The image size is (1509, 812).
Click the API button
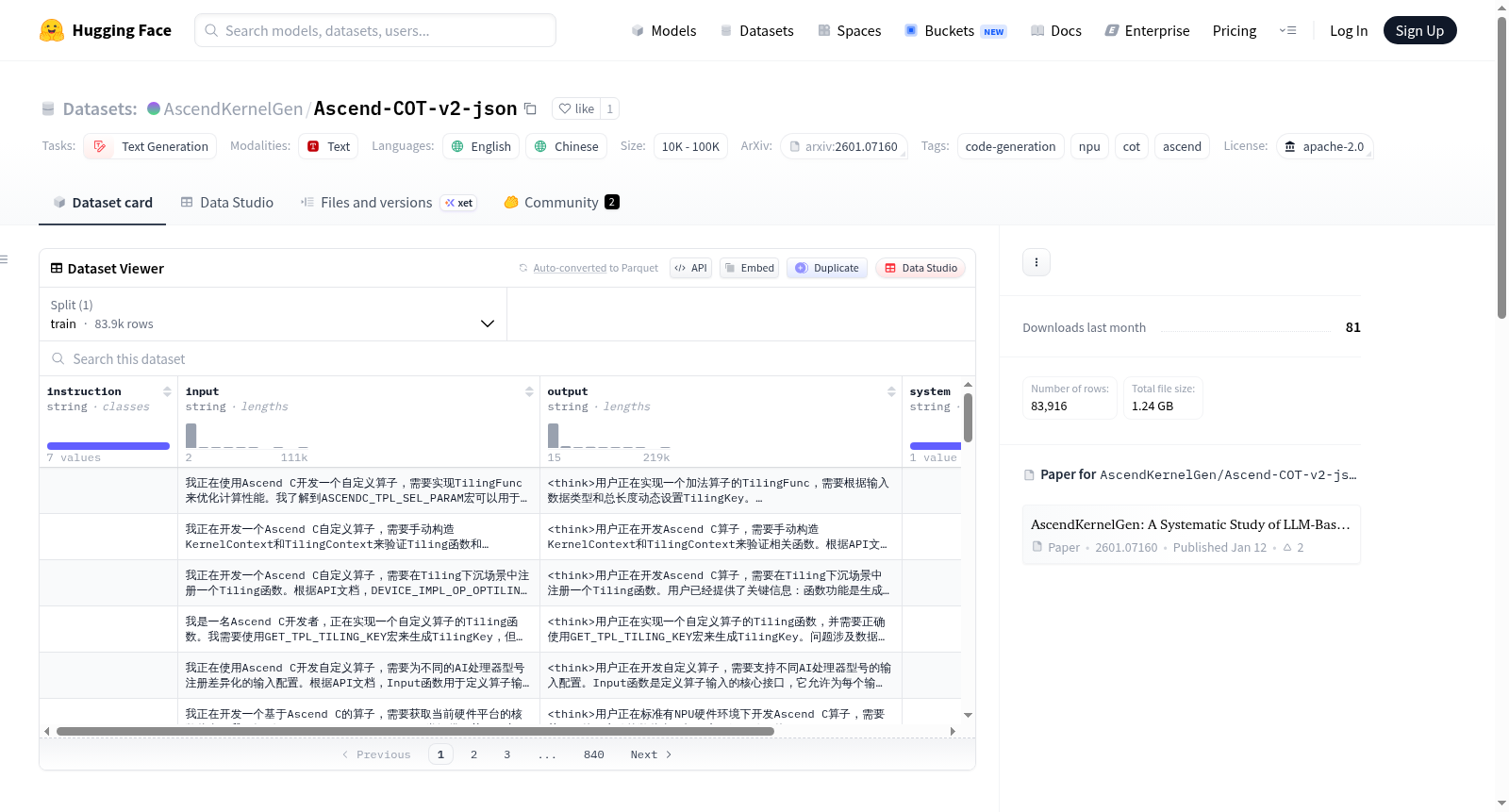[x=691, y=268]
